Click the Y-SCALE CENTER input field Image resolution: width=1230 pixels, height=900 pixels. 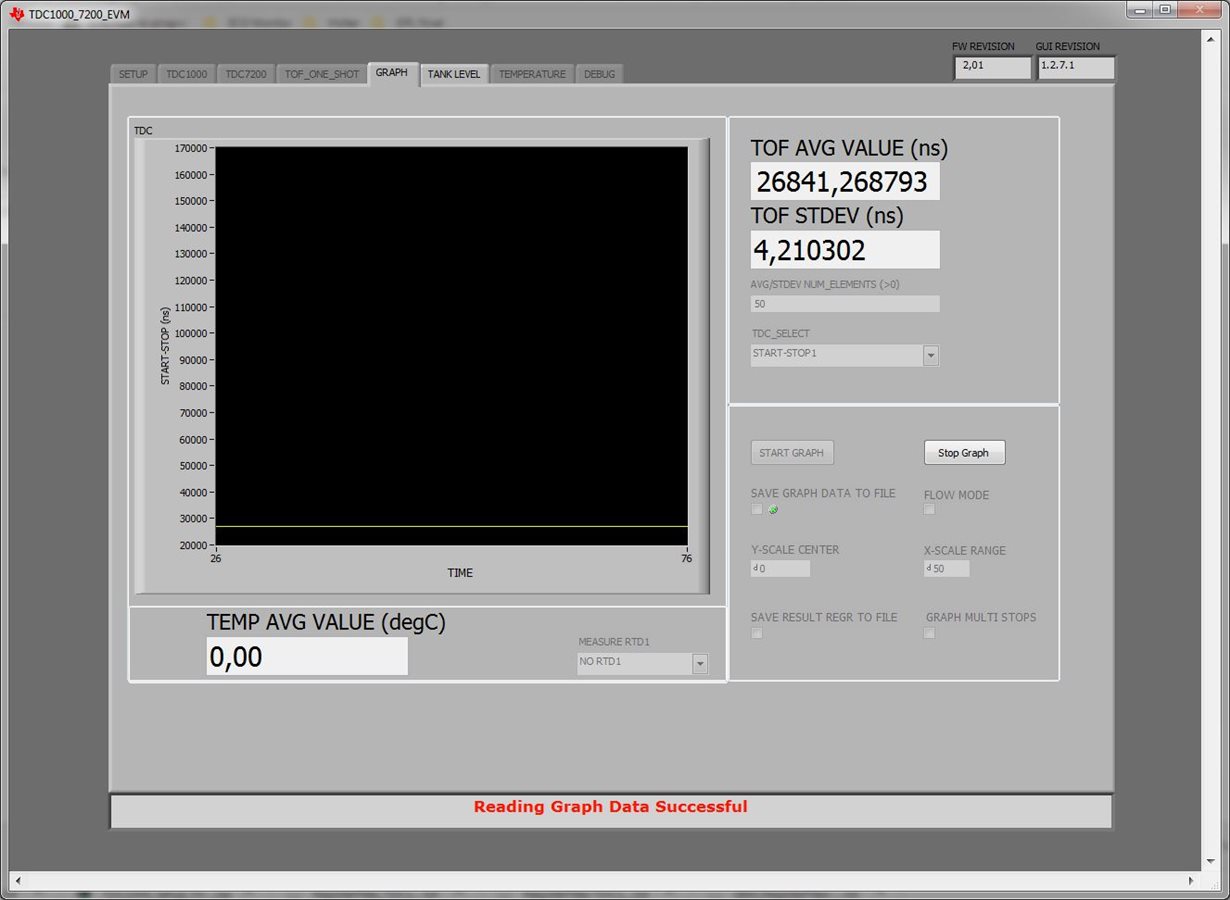point(781,568)
